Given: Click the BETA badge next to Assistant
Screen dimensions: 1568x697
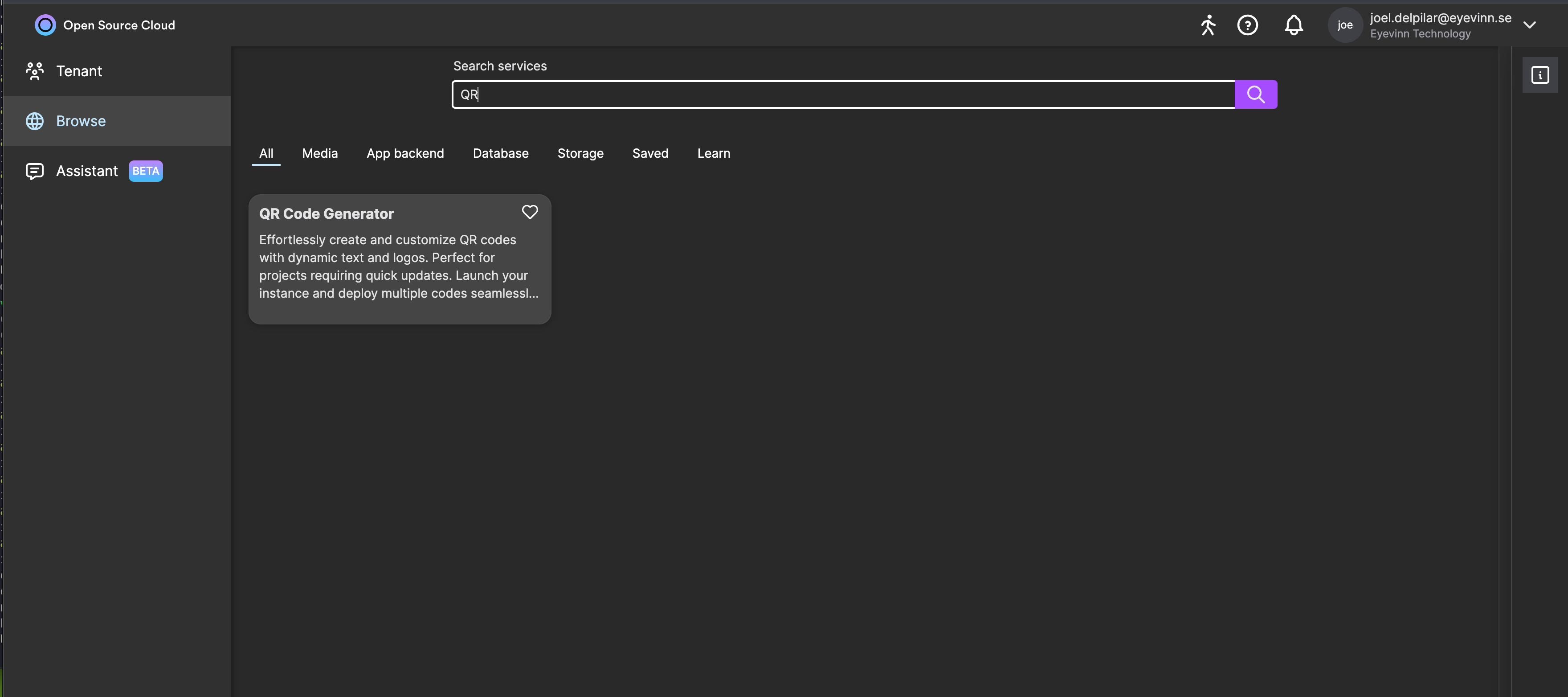Looking at the screenshot, I should point(146,171).
